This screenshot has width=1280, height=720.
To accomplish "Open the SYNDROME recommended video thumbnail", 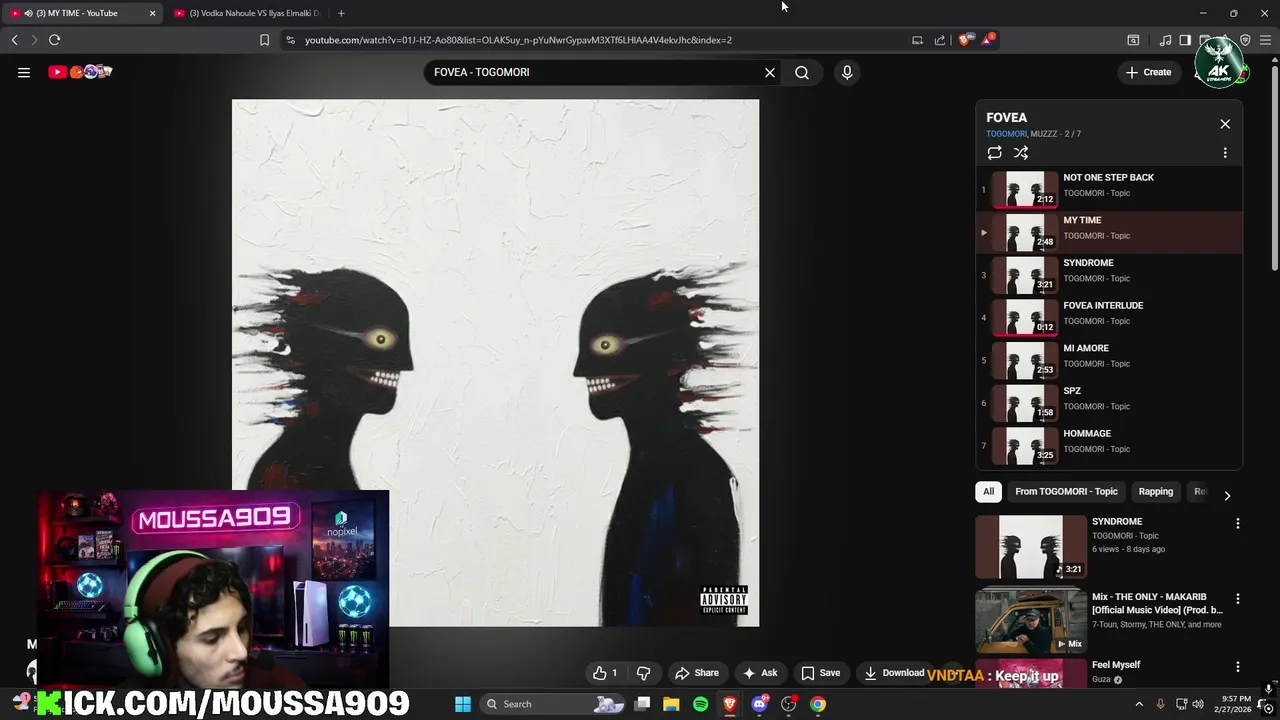I will (x=1031, y=547).
